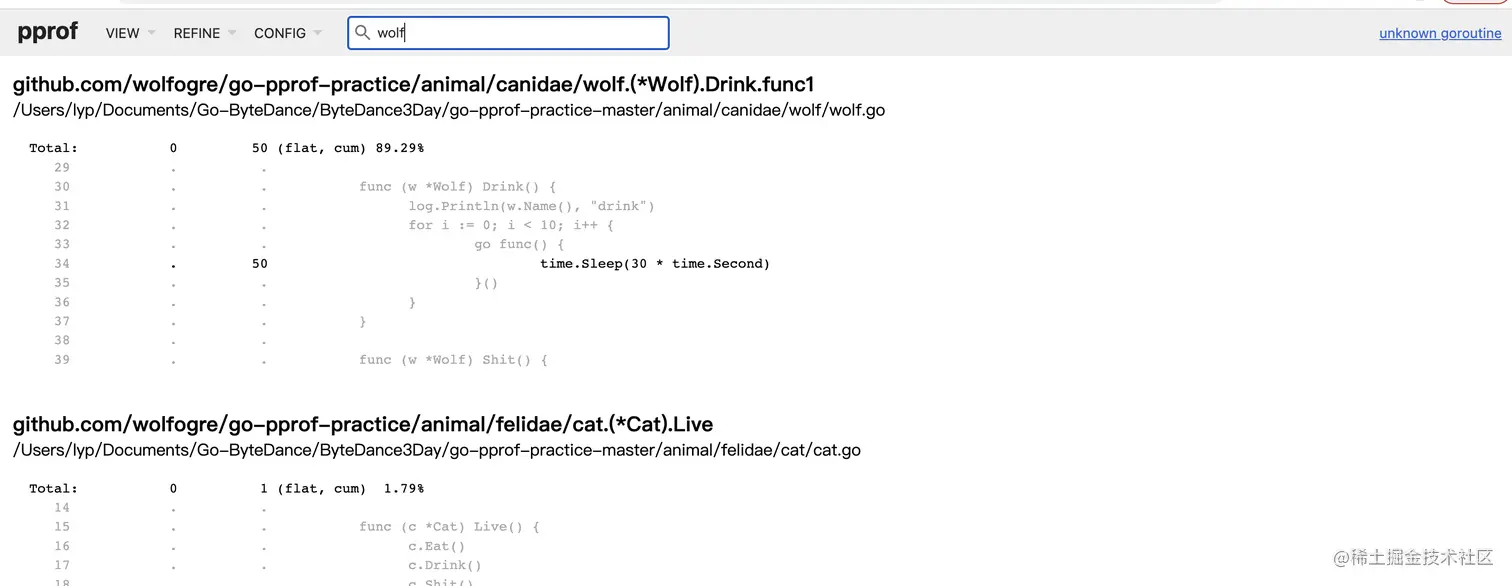Open the CONFIG menu
Image resolution: width=1512 pixels, height=586 pixels.
(x=280, y=33)
